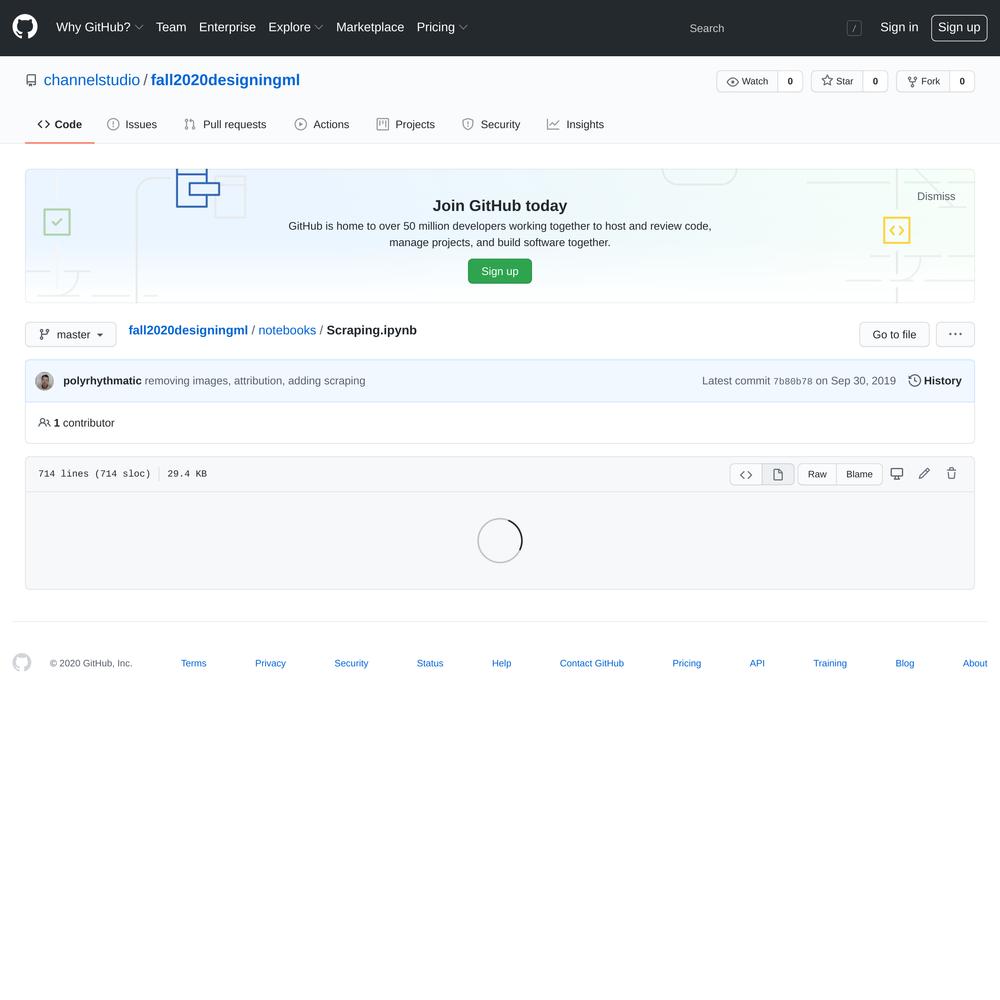Select the Scraping.ipynb filename text

372,330
